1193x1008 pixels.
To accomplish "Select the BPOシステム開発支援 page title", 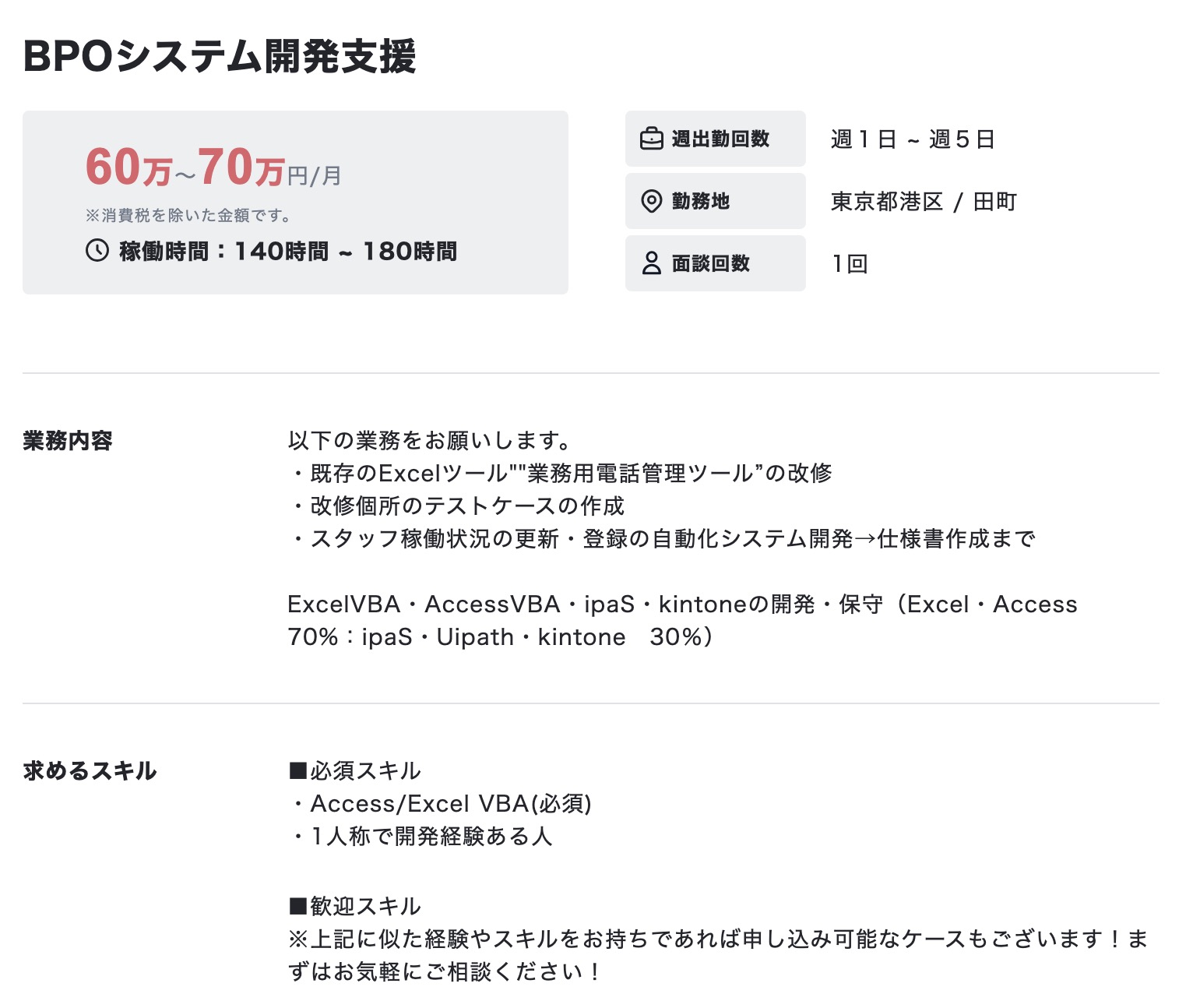I will pyautogui.click(x=220, y=56).
